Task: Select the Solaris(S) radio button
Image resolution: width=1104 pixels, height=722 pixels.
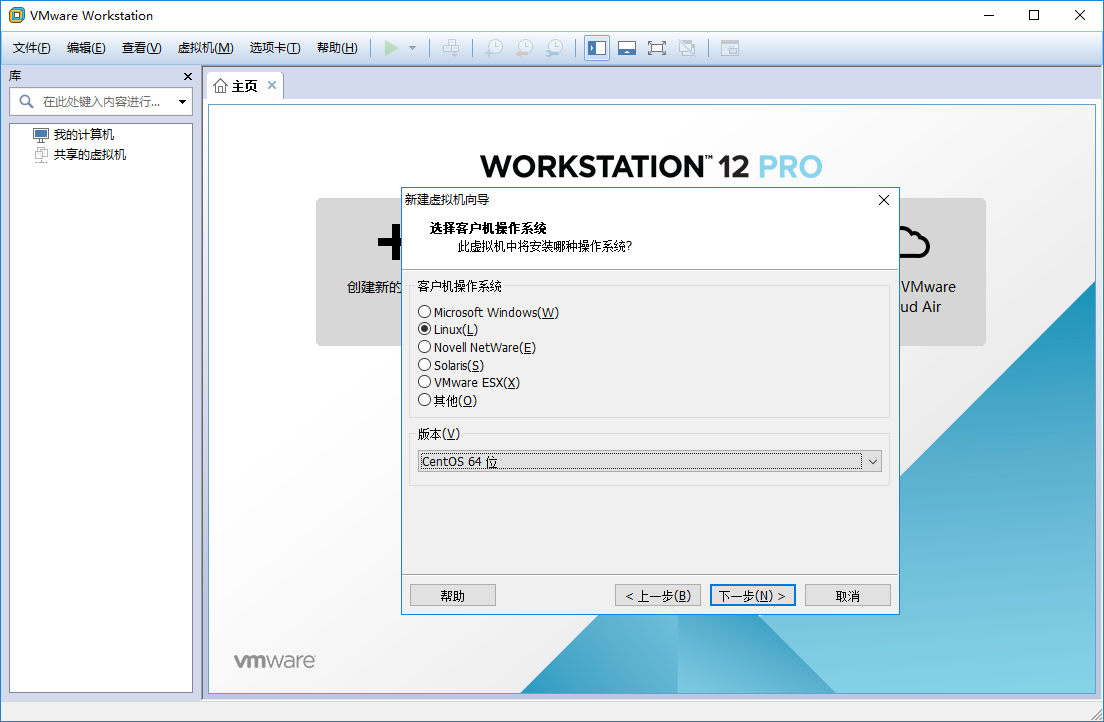Action: (x=424, y=364)
